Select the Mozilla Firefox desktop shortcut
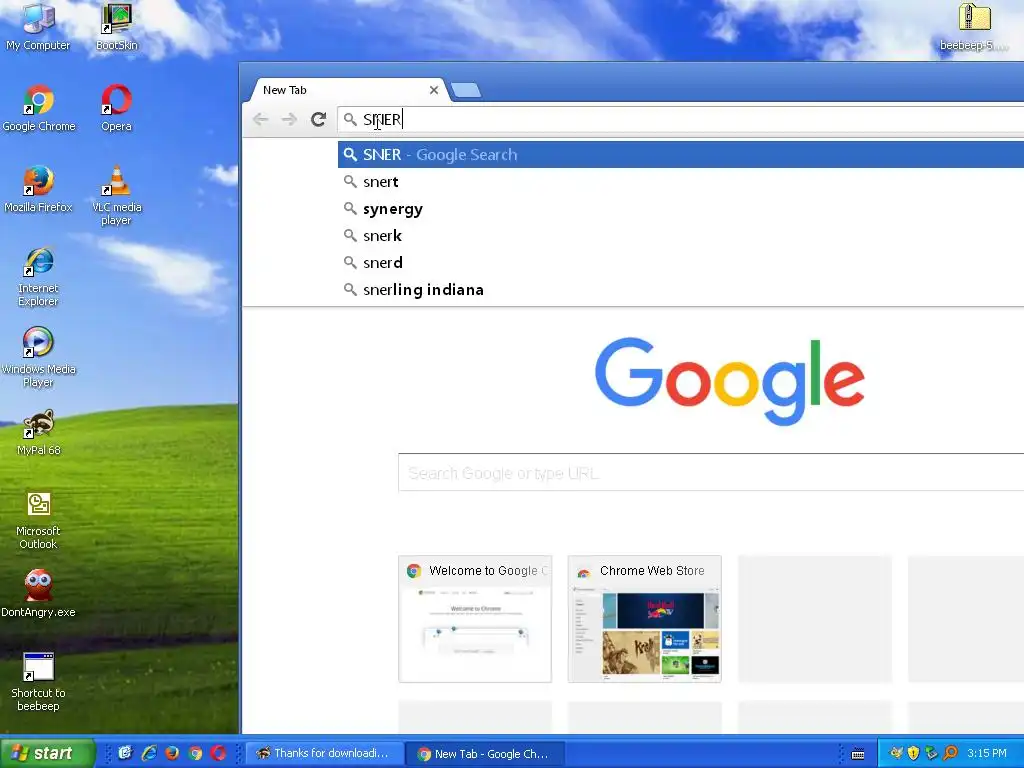The height and width of the screenshot is (768, 1024). [x=39, y=189]
